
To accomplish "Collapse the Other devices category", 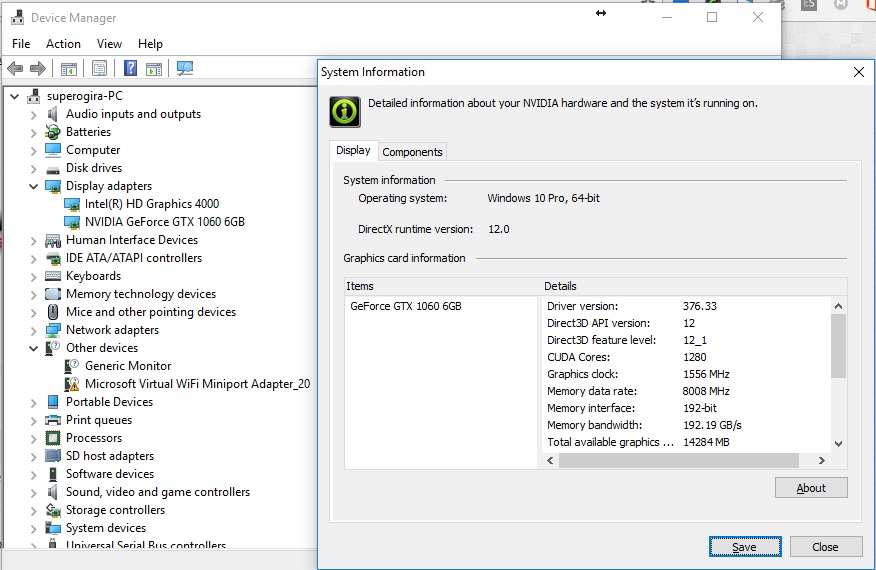I will pyautogui.click(x=34, y=348).
